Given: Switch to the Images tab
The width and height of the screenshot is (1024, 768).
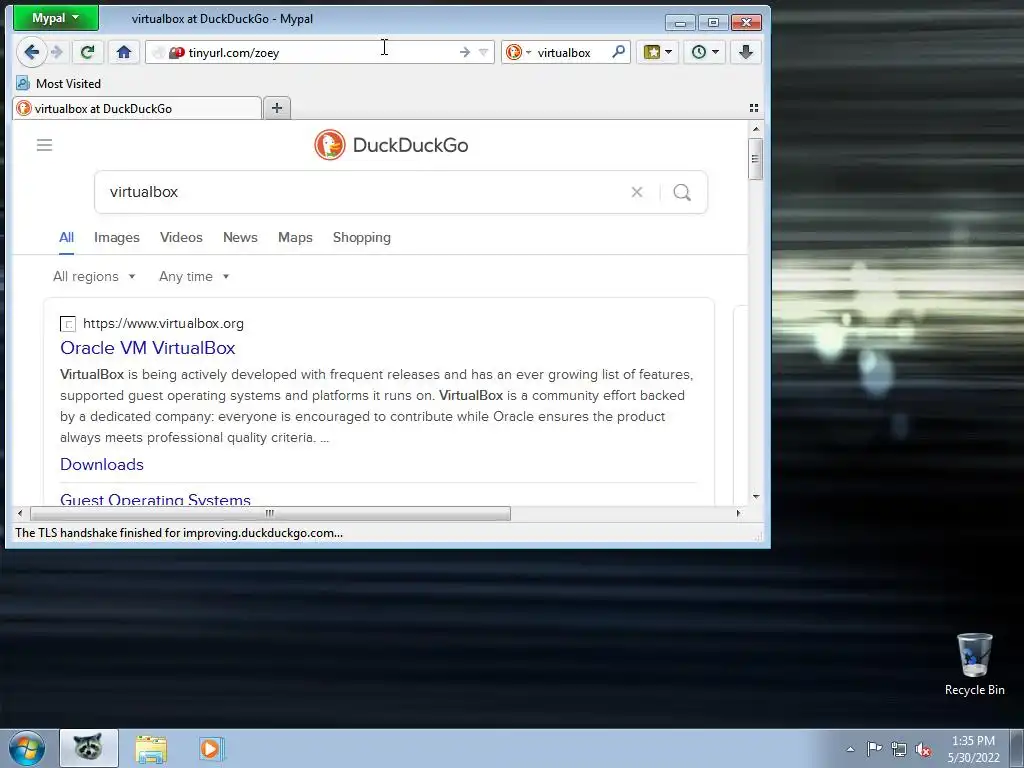Looking at the screenshot, I should click(x=117, y=238).
